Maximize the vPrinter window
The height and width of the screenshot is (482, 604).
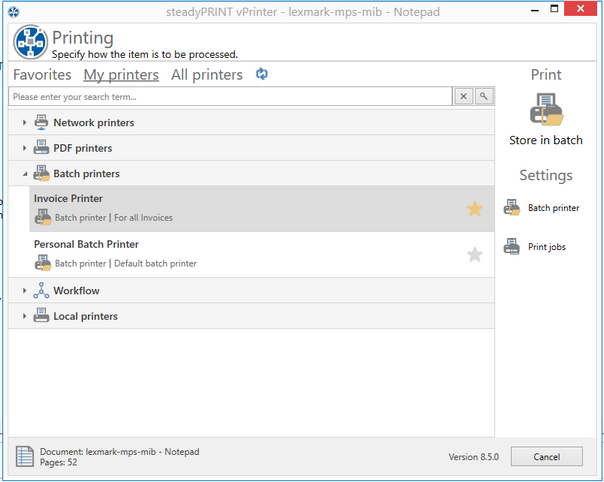click(554, 9)
